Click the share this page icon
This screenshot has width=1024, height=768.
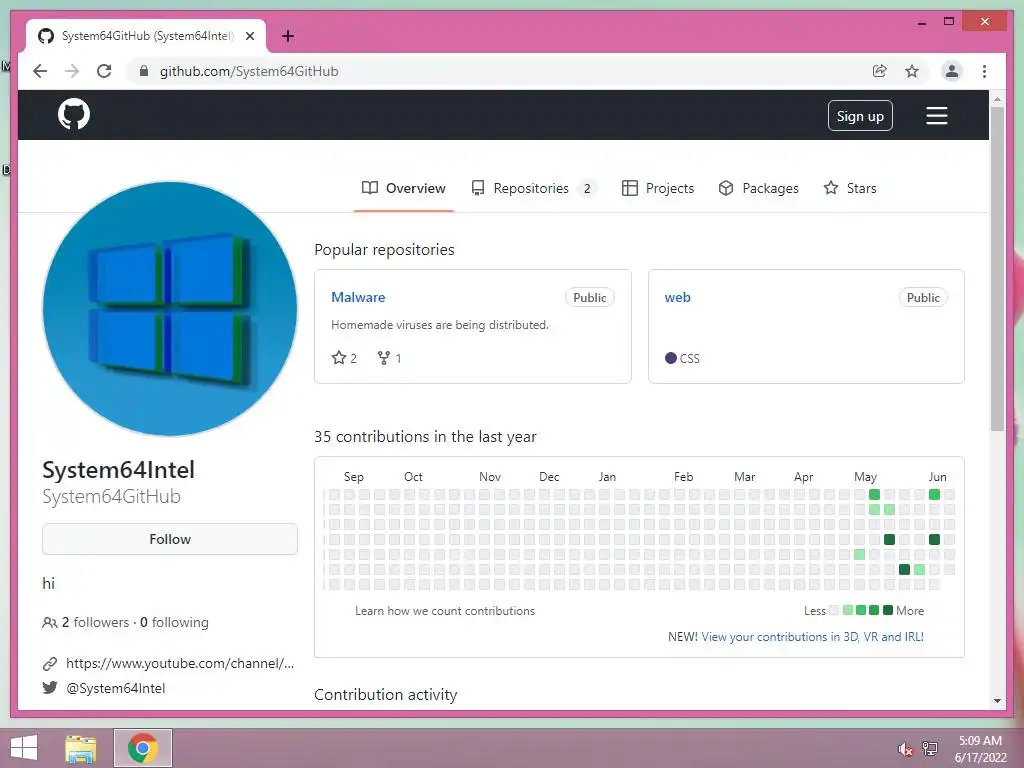[880, 71]
